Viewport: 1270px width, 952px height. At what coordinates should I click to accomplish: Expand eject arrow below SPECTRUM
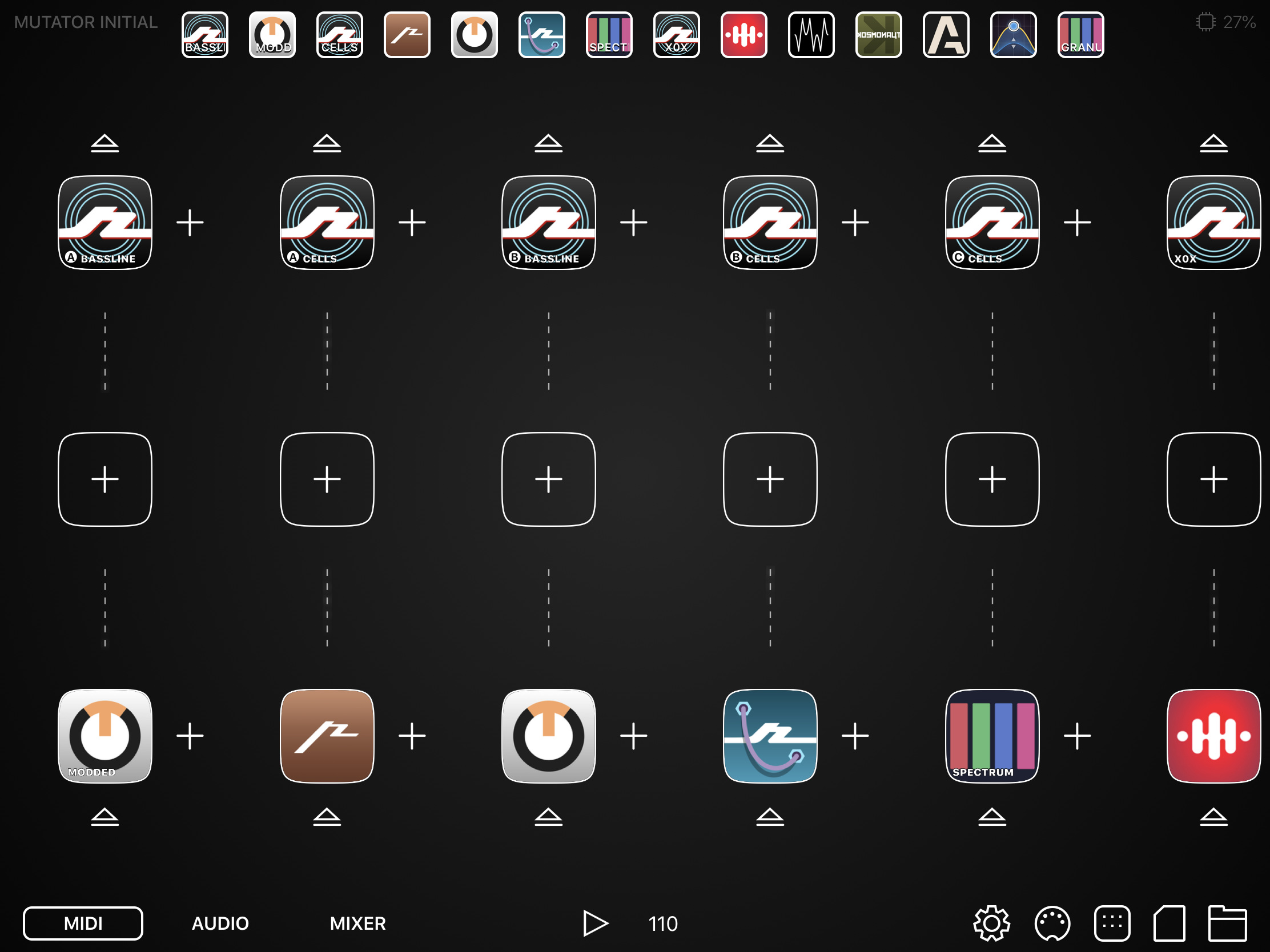(992, 817)
